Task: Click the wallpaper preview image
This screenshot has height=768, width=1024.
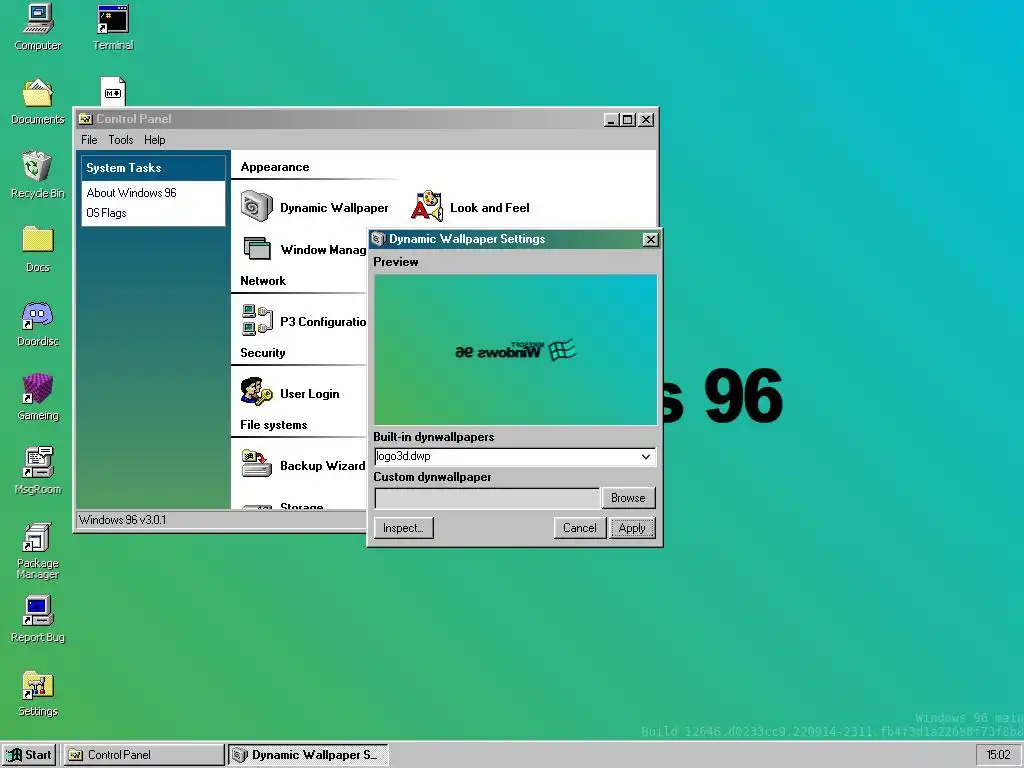Action: click(516, 350)
